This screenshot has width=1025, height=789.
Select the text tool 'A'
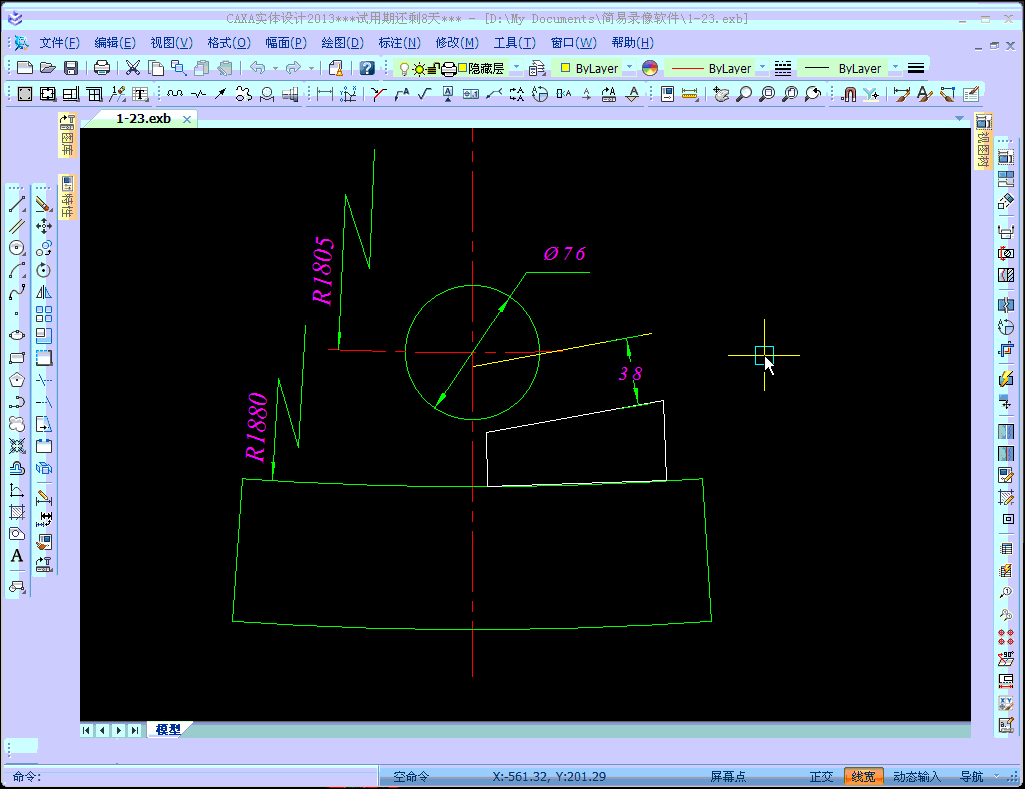pos(17,556)
